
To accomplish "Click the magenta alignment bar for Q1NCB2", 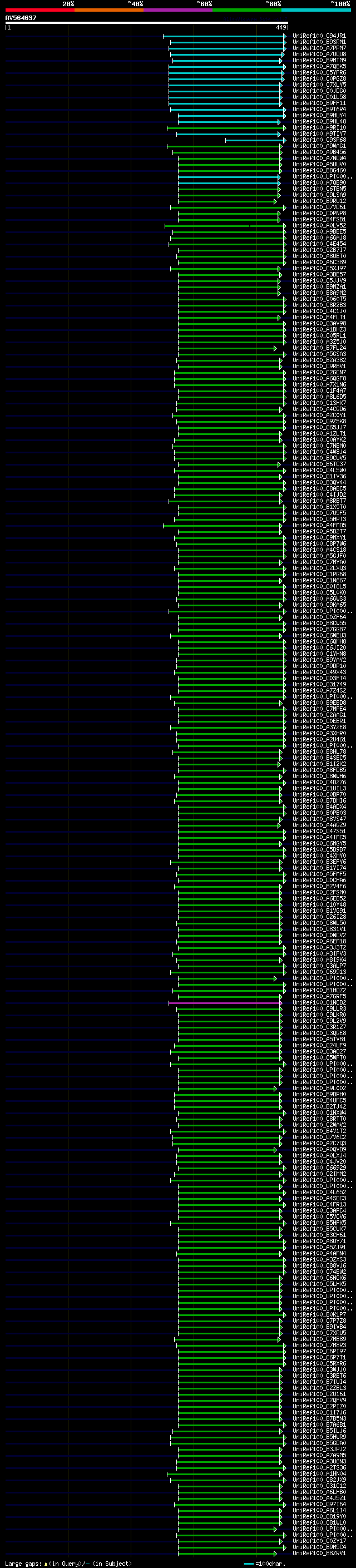I will point(225,1002).
